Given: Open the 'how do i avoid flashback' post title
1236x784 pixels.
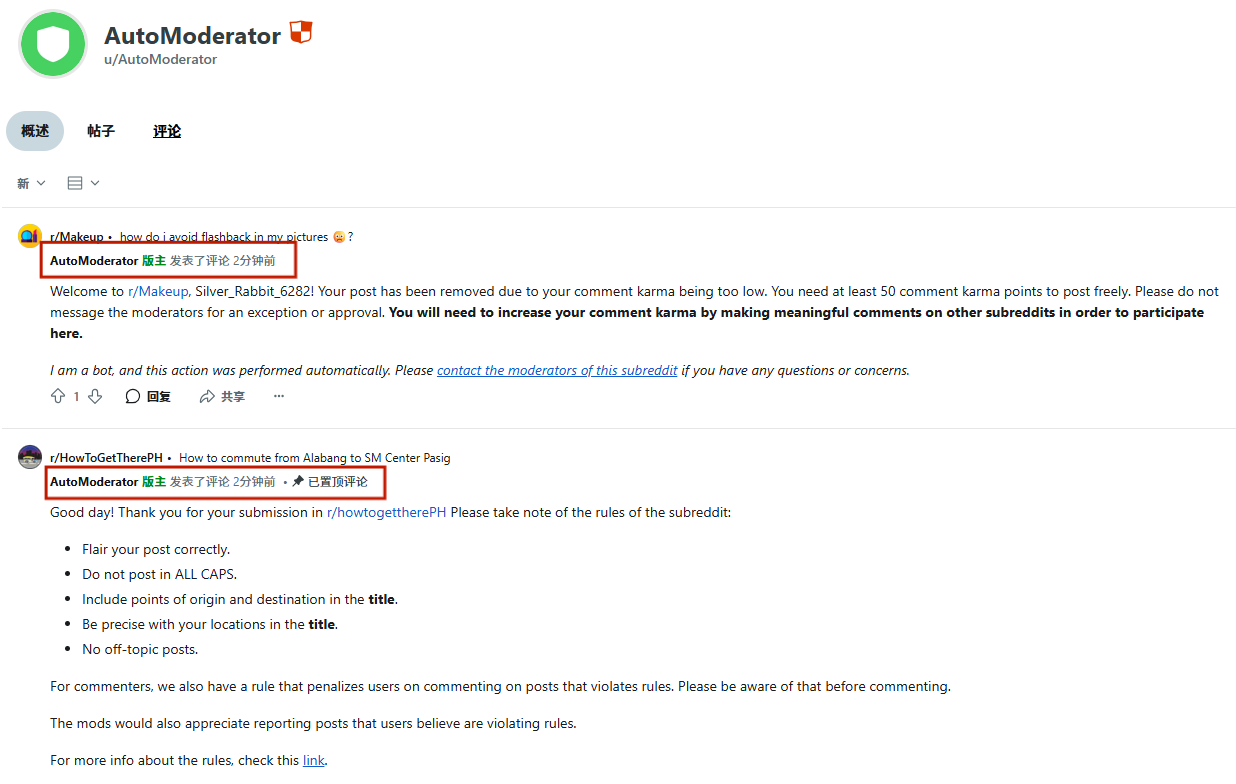Looking at the screenshot, I should point(224,237).
